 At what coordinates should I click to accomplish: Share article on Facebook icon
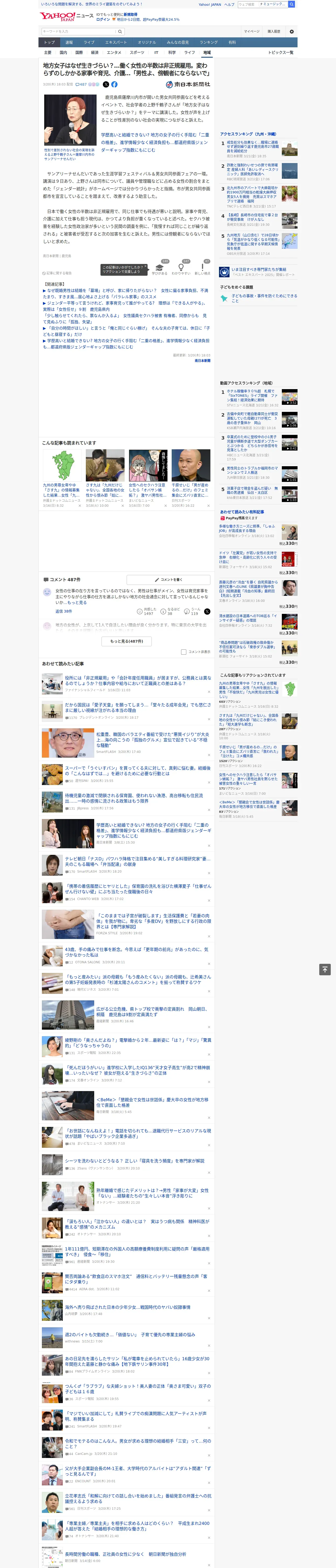point(114,85)
